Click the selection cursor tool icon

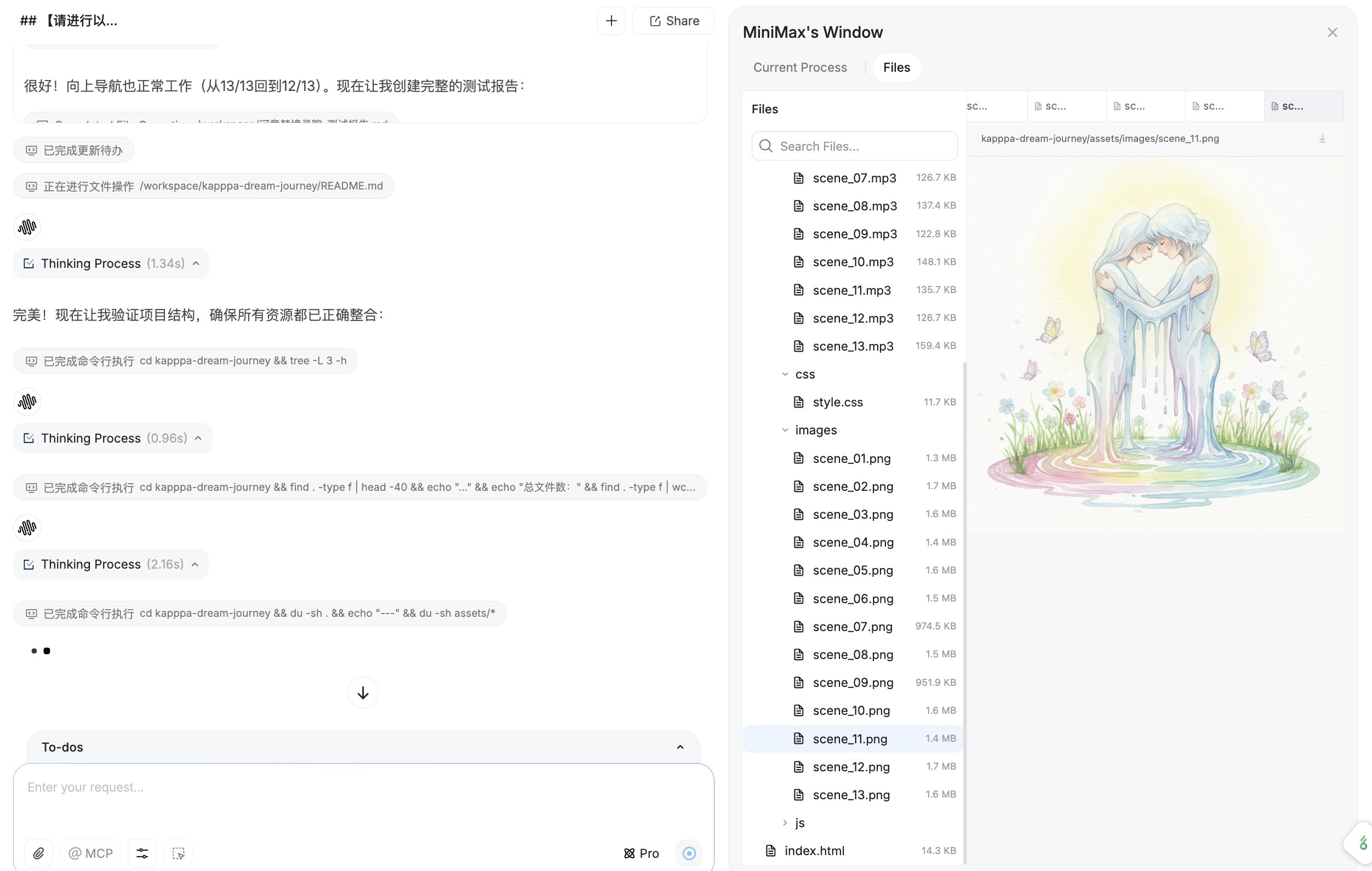[x=178, y=853]
